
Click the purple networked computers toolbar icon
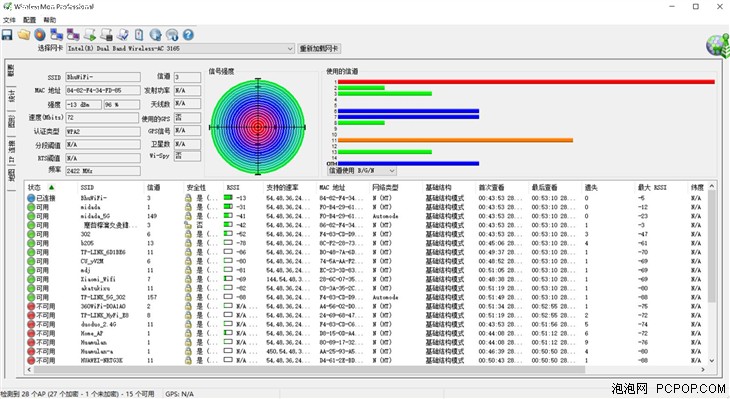[x=73, y=34]
